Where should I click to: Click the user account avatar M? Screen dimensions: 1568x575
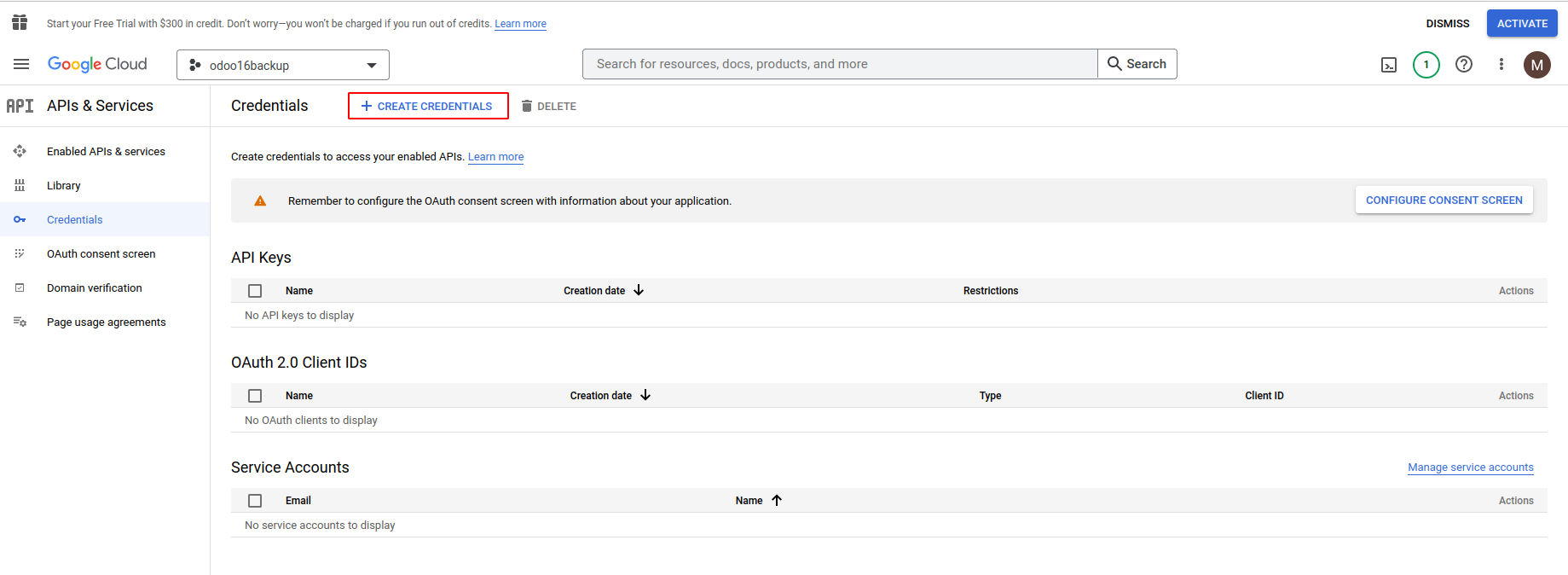(1536, 65)
